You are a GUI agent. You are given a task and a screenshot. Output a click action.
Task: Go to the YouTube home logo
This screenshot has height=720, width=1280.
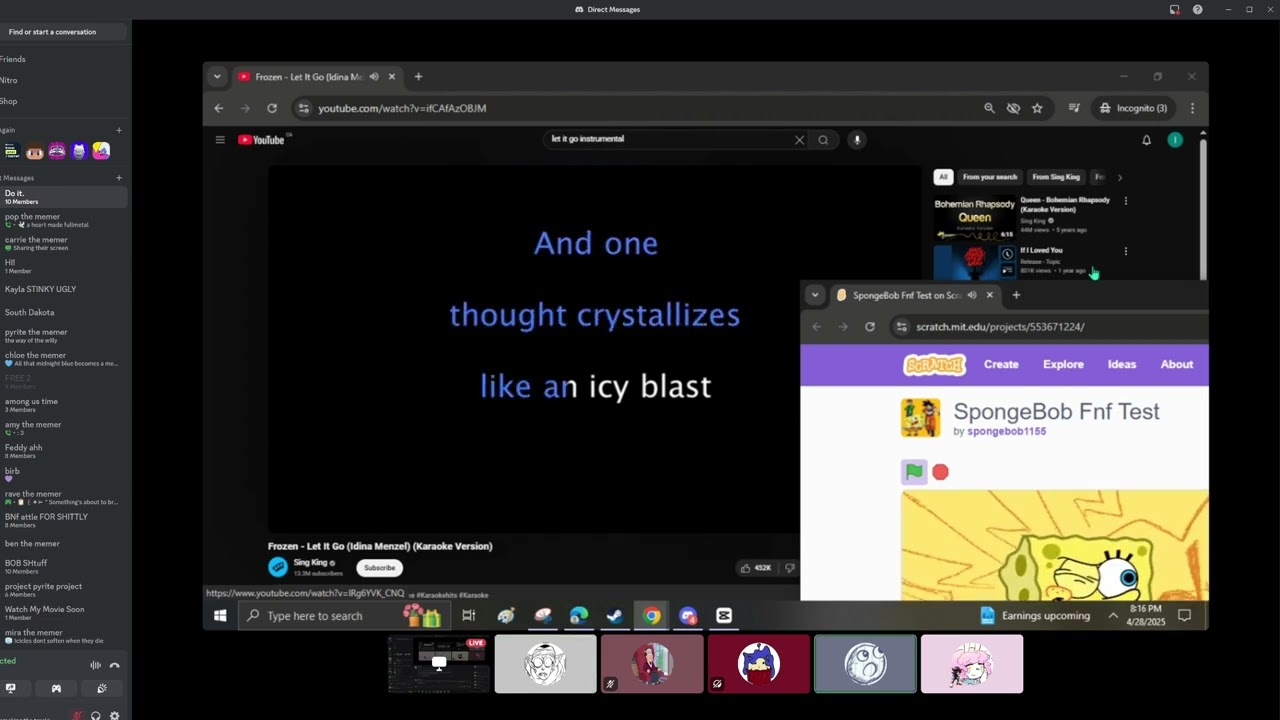point(262,140)
